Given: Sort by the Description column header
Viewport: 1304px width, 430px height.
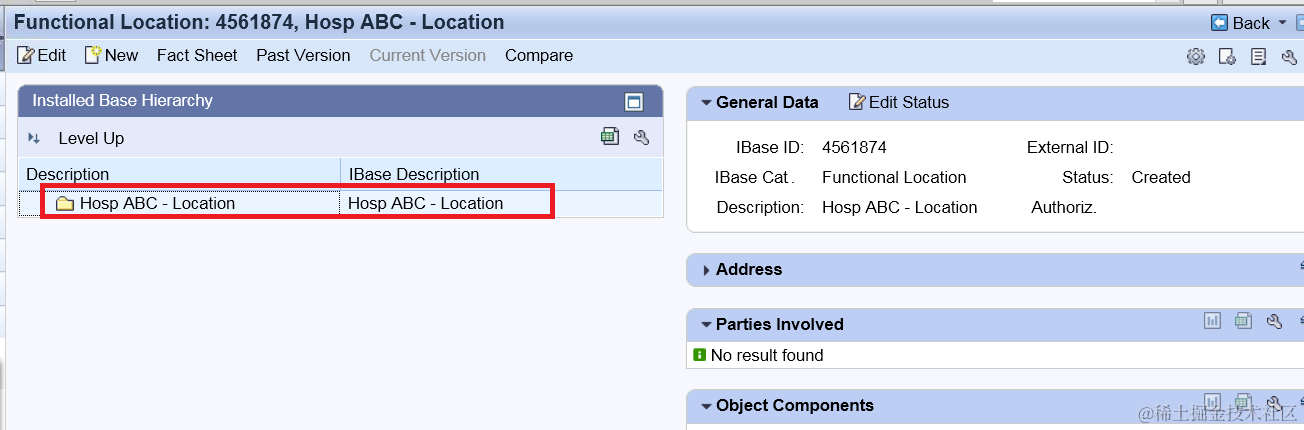Looking at the screenshot, I should [68, 174].
